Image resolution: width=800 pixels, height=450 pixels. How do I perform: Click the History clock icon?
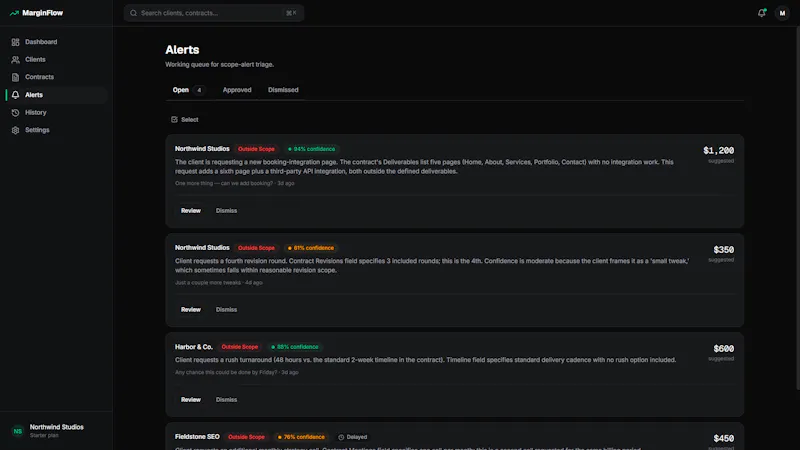[15, 112]
